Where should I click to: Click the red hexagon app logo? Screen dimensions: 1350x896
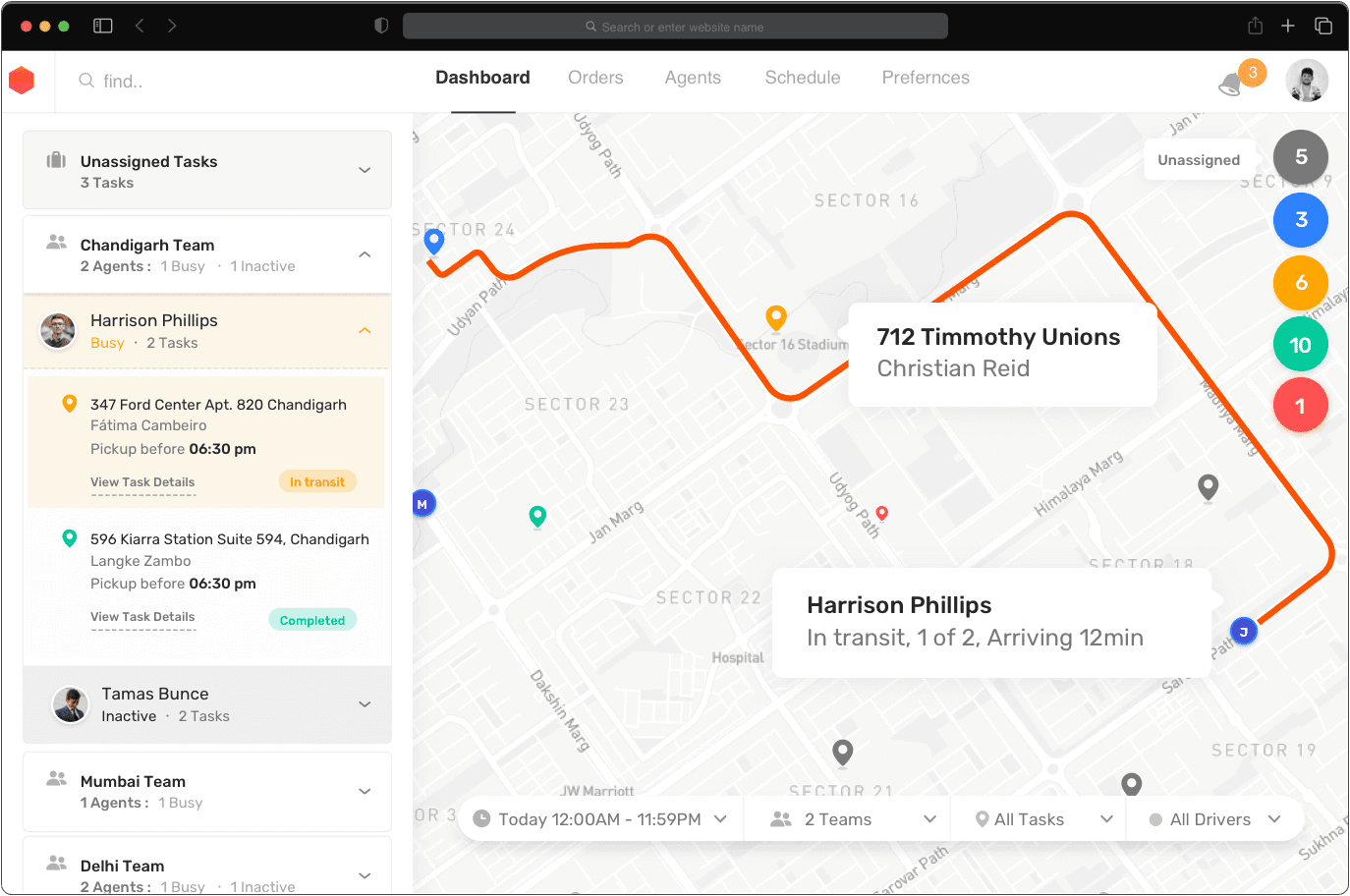pyautogui.click(x=22, y=81)
